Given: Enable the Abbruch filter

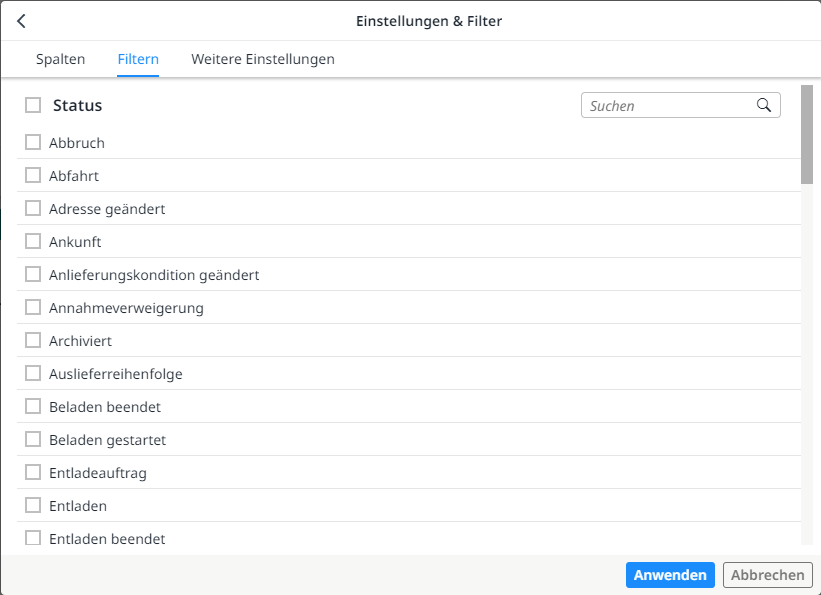Looking at the screenshot, I should click(32, 142).
